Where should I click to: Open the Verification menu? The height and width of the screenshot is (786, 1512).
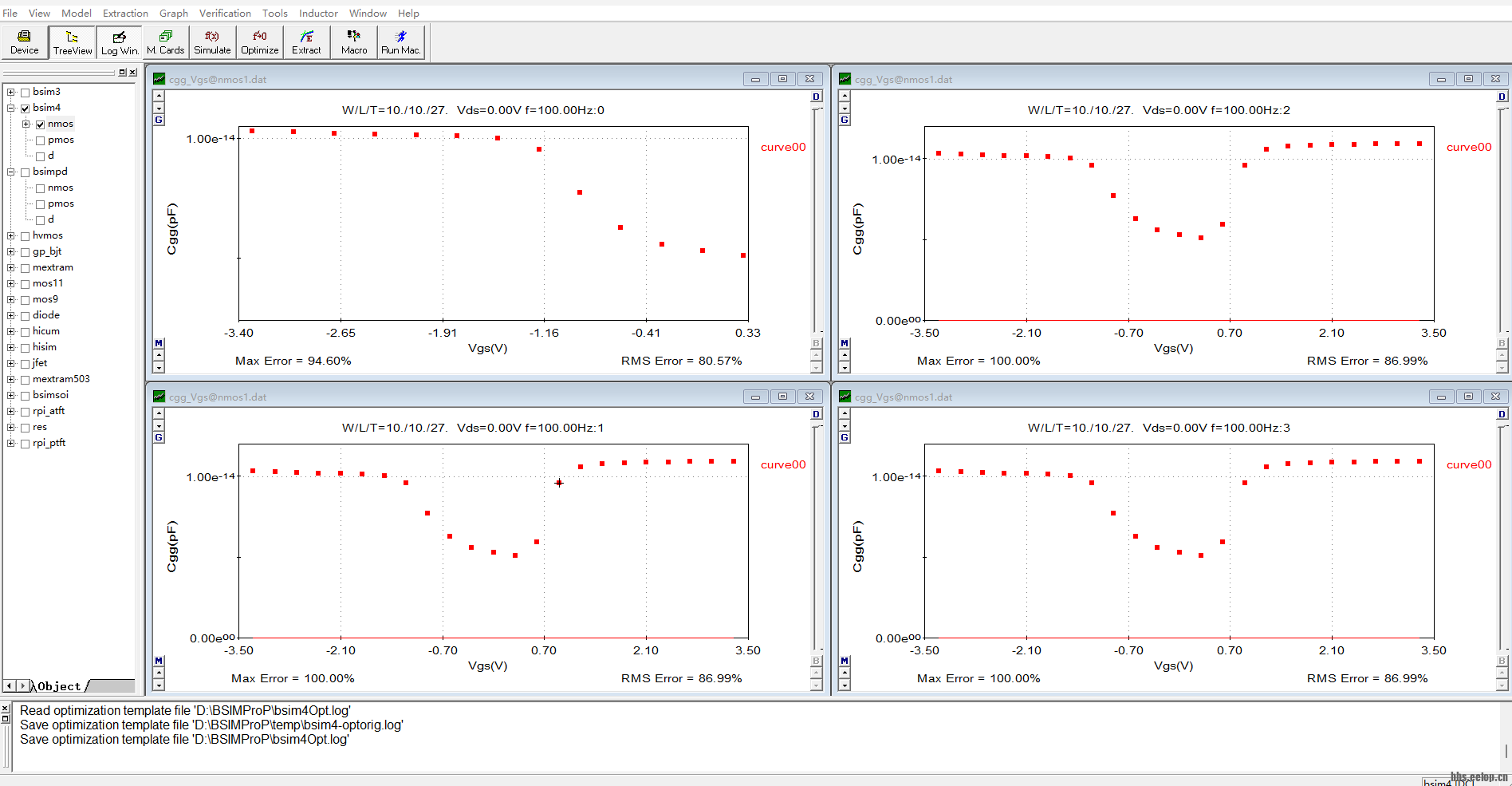(x=225, y=14)
